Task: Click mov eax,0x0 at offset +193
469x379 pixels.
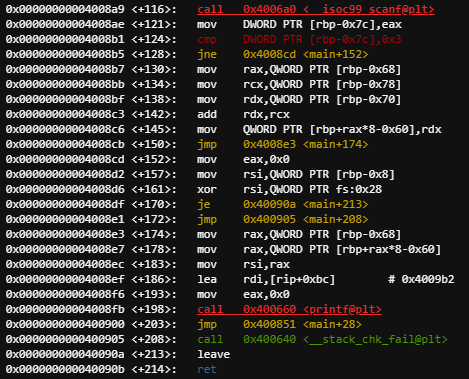Action: [243, 294]
